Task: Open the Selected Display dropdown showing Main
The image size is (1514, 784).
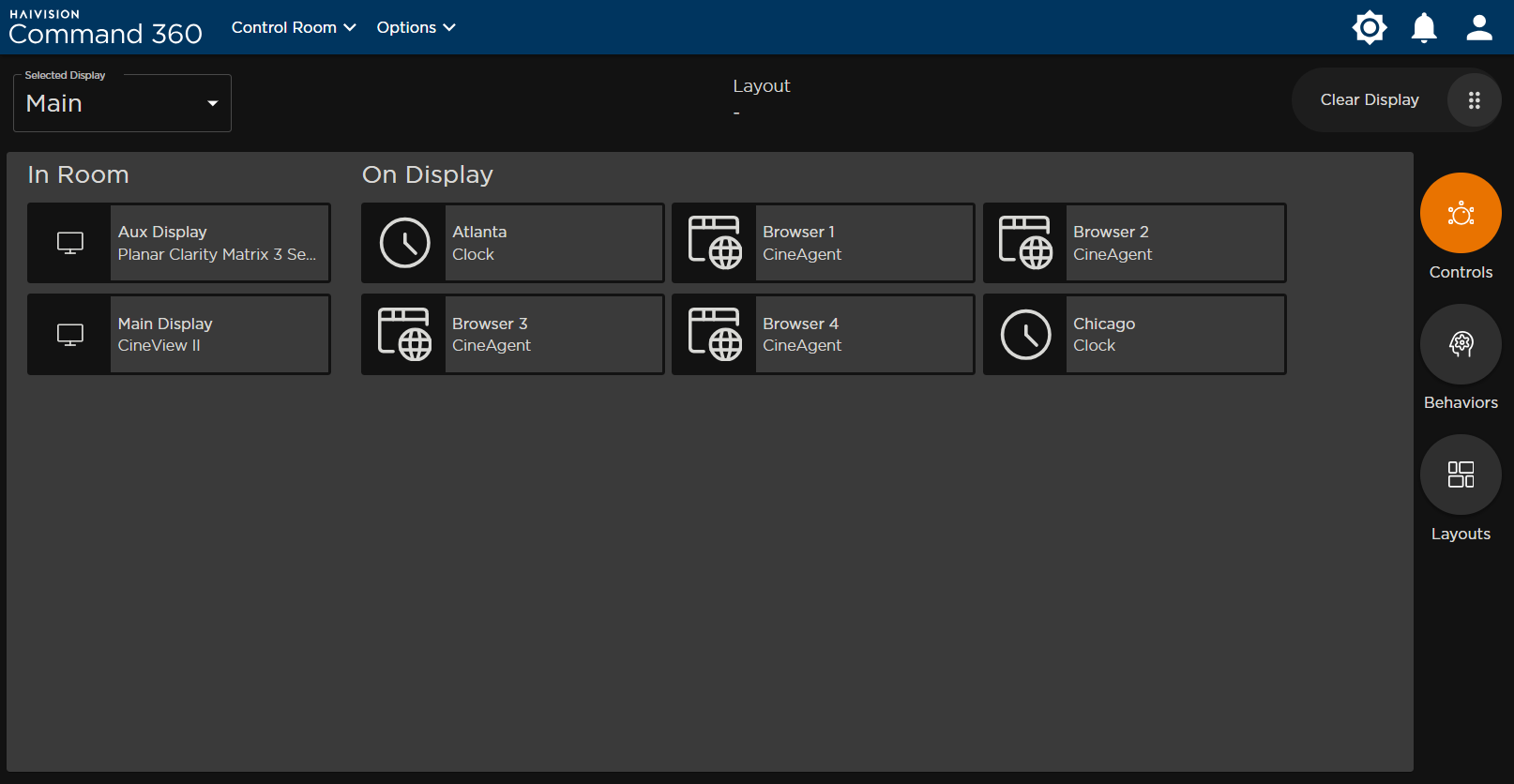Action: [122, 103]
